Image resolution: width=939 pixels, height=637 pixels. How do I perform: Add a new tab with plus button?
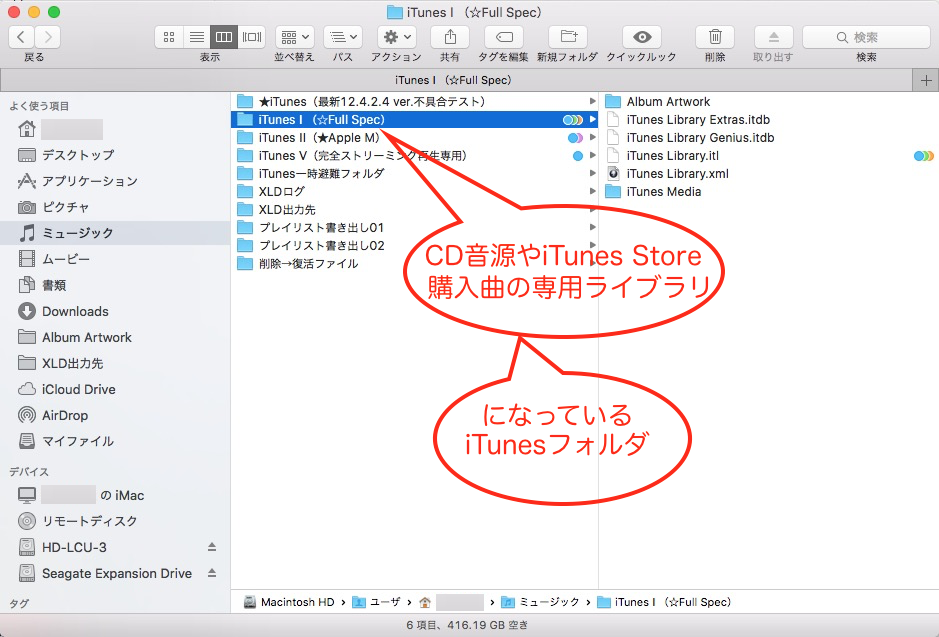tap(926, 80)
